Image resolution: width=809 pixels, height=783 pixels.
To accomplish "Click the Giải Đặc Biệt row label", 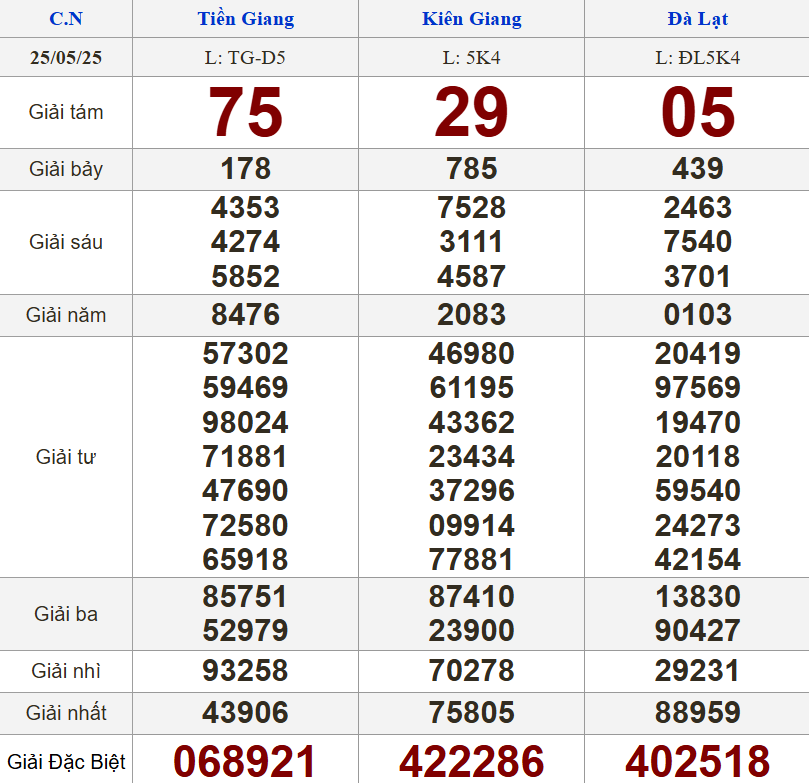I will coord(66,762).
